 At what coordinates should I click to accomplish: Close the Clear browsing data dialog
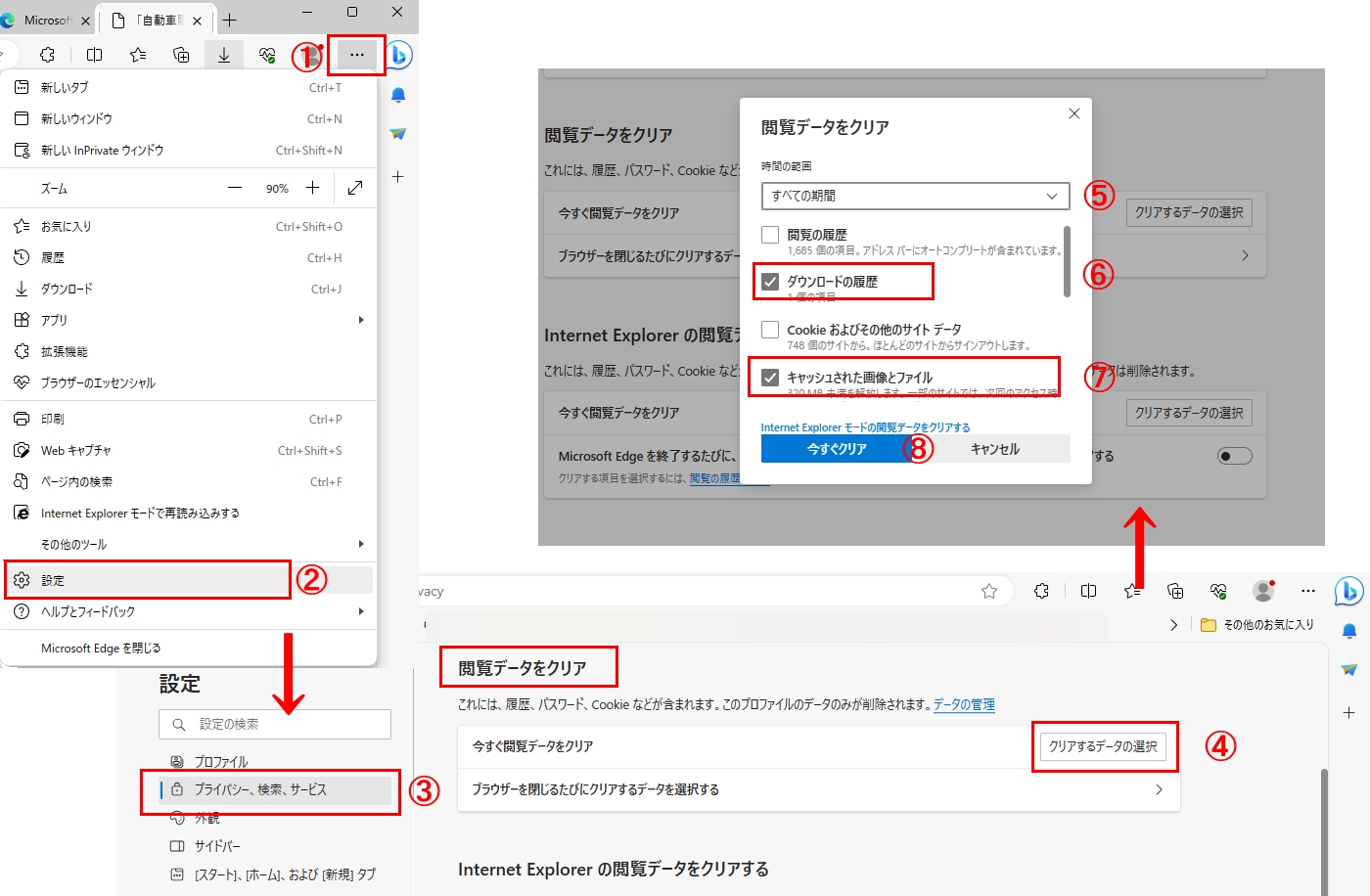(1074, 113)
